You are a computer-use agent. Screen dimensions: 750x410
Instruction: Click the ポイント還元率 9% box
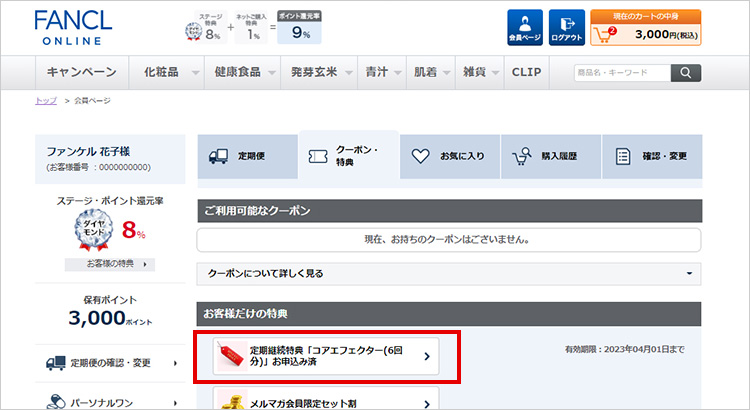click(x=299, y=28)
